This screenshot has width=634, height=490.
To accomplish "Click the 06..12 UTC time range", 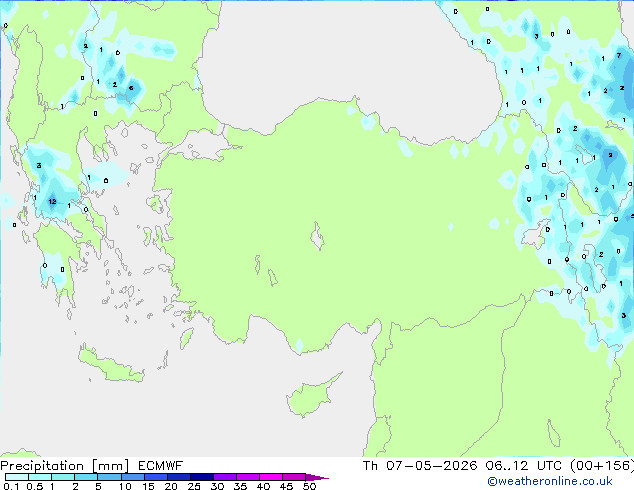I will [524, 466].
